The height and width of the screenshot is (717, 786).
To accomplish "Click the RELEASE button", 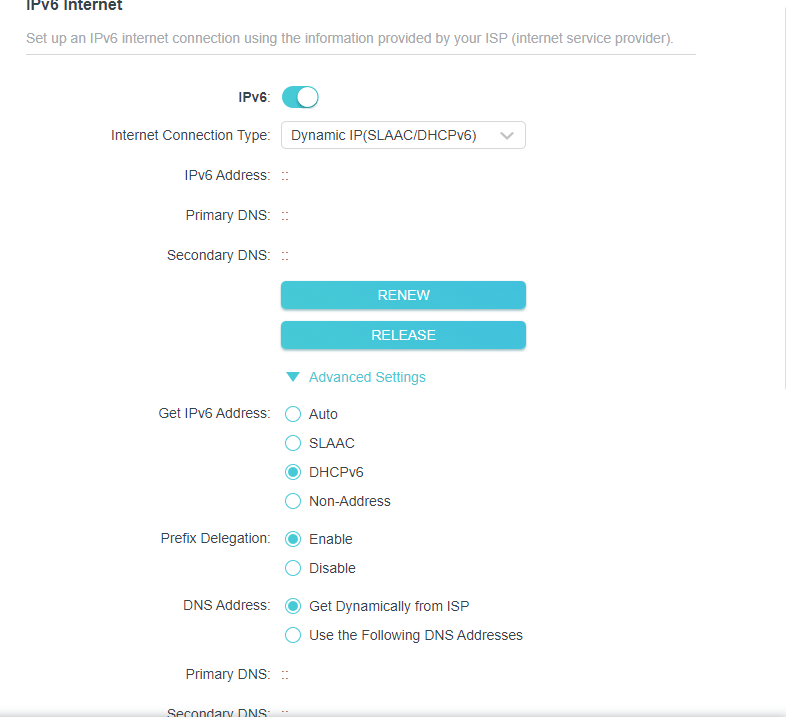I will click(x=403, y=335).
